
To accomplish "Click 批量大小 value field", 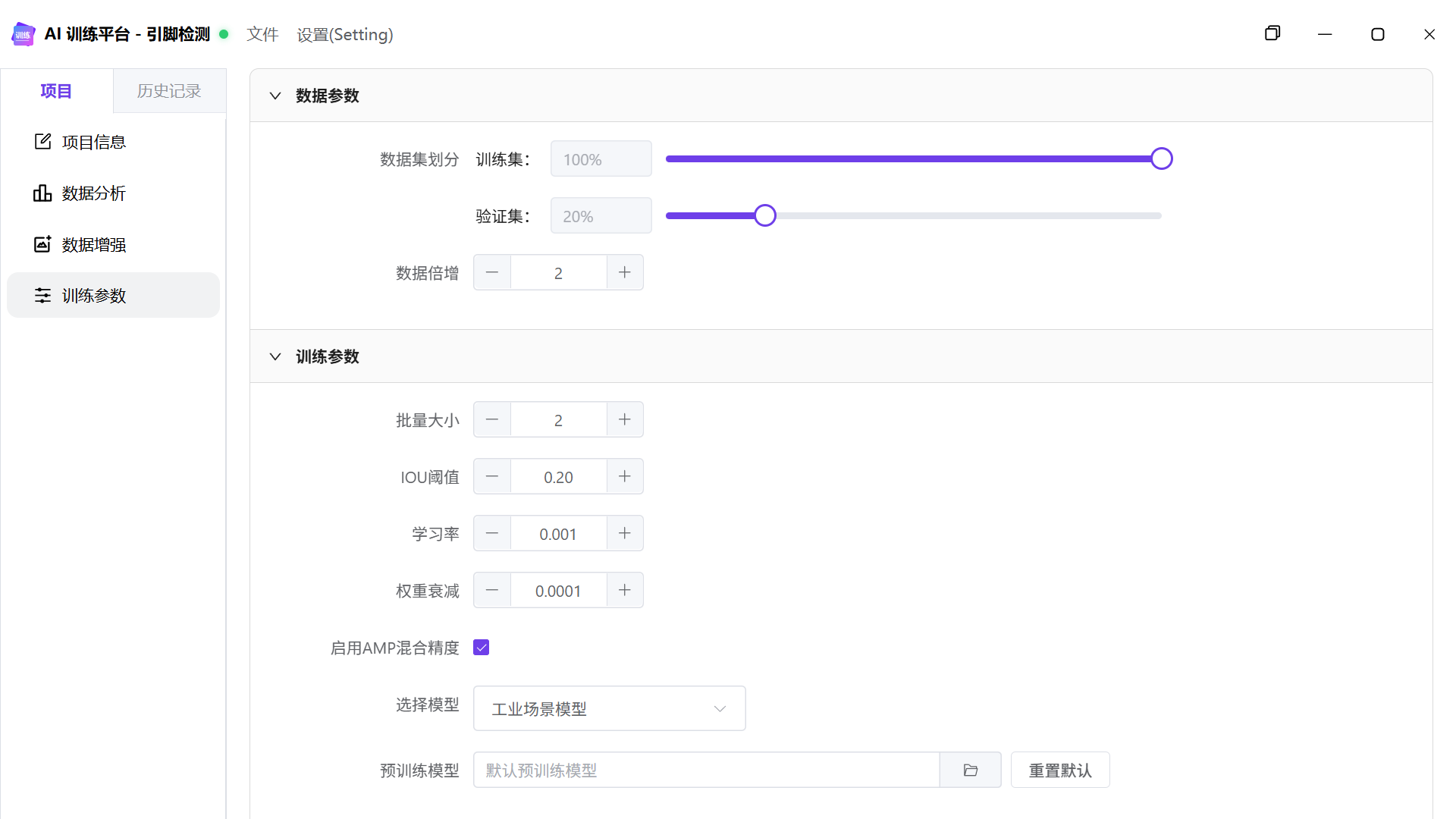I will (x=559, y=419).
